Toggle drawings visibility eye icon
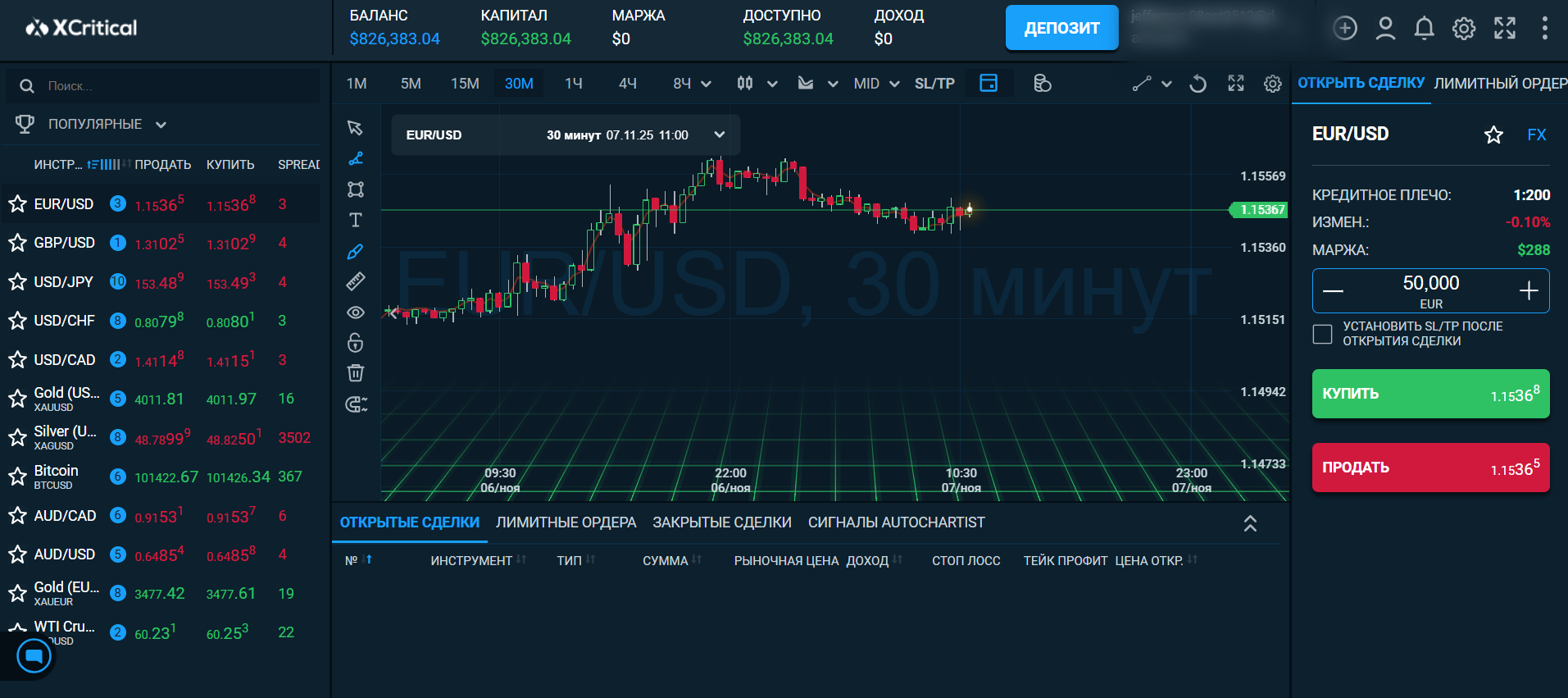This screenshot has width=1568, height=698. tap(356, 313)
